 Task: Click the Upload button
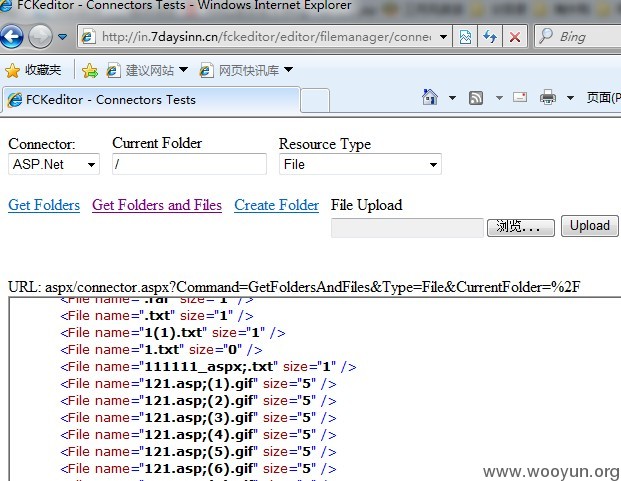coord(589,226)
